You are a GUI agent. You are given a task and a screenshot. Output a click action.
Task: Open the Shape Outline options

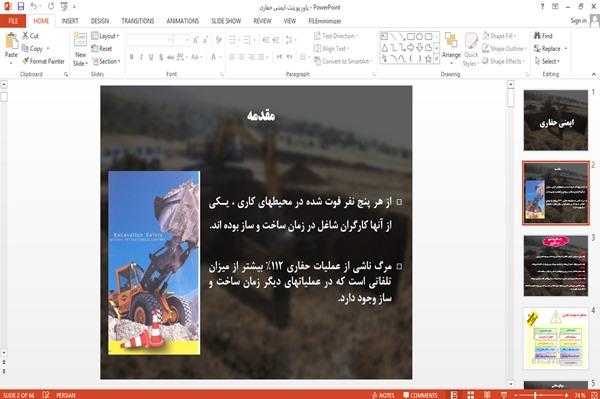tap(504, 49)
